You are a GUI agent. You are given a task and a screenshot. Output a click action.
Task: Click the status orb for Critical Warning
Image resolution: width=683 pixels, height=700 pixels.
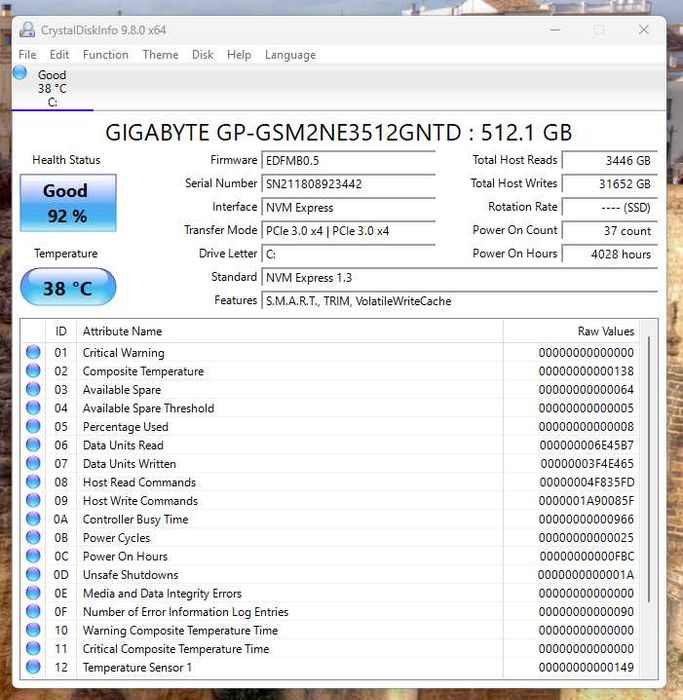(33, 352)
